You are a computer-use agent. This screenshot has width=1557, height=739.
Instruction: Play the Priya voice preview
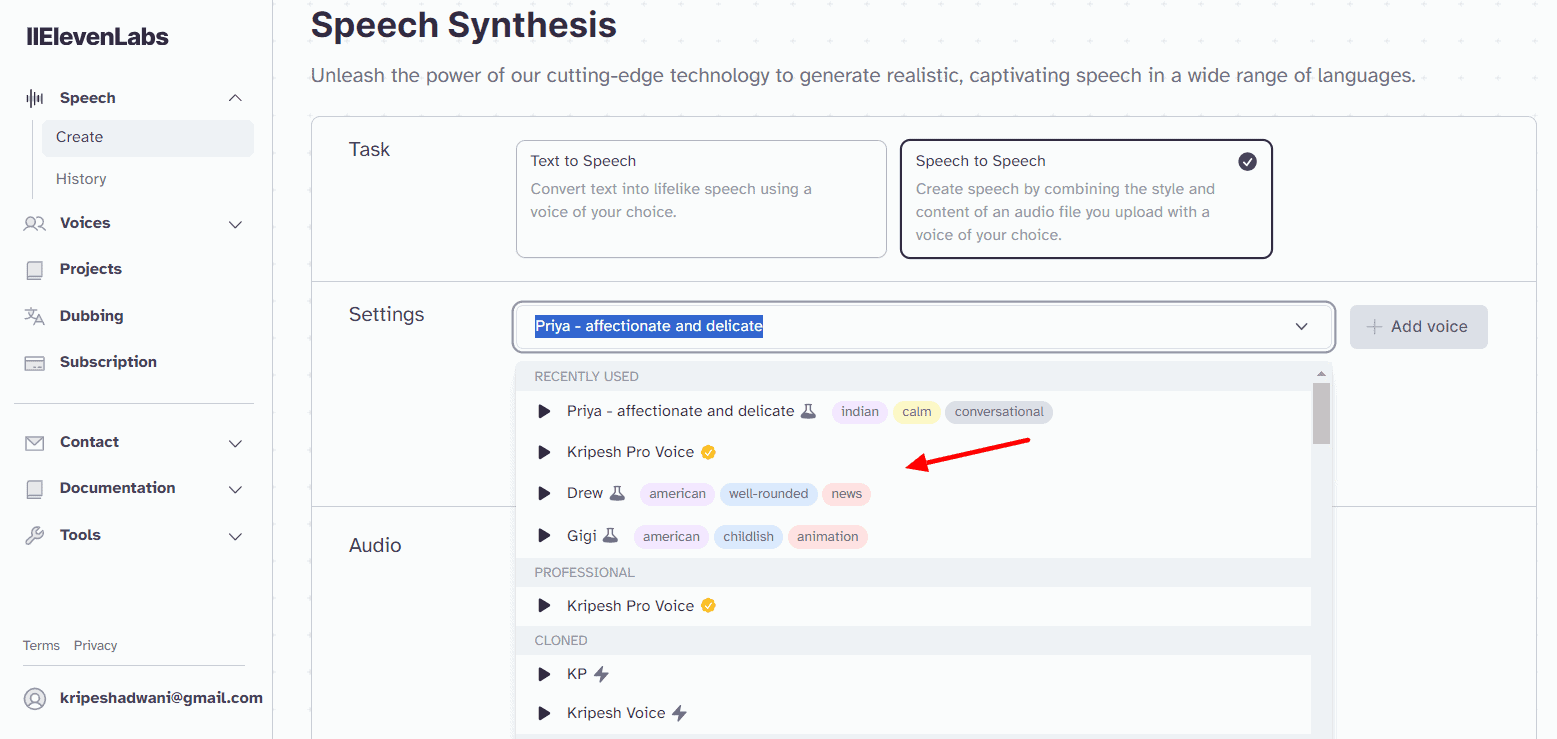(x=545, y=411)
